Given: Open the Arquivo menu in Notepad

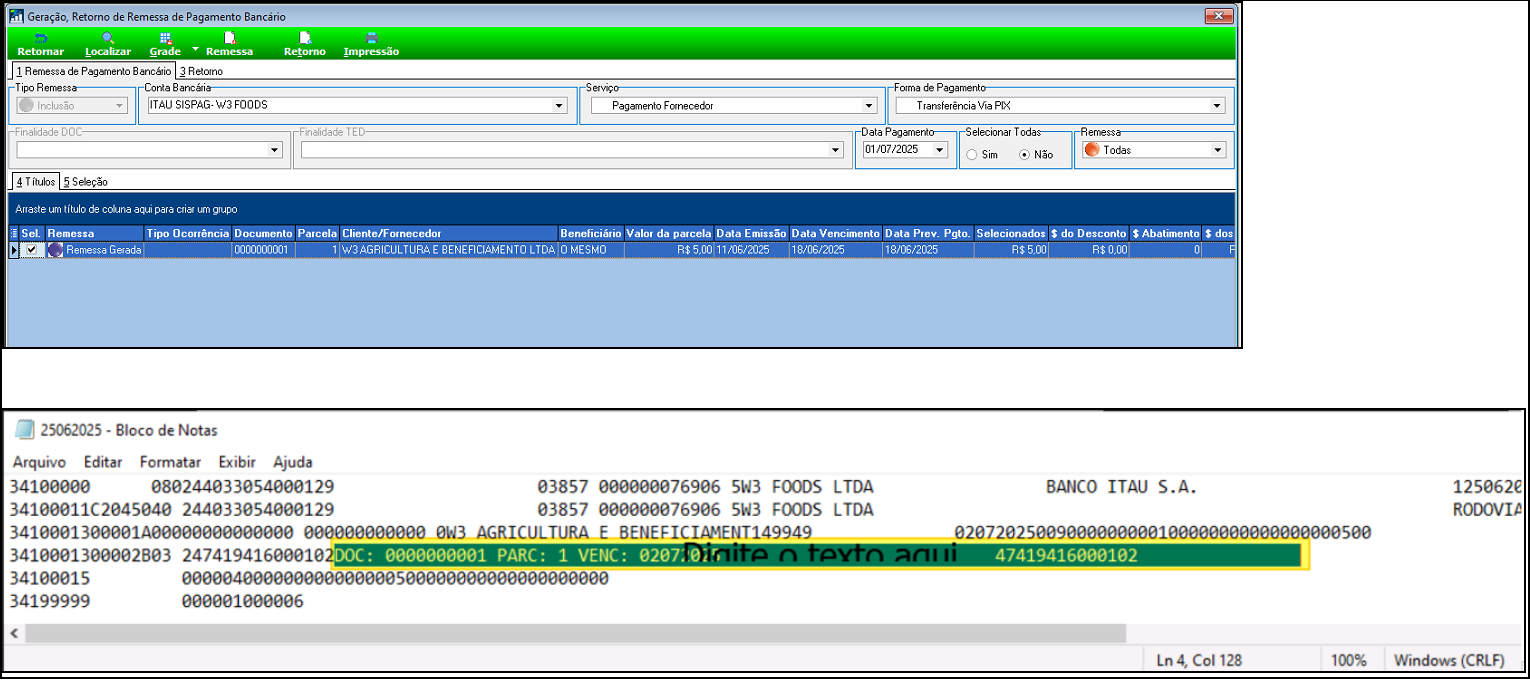Looking at the screenshot, I should [x=39, y=462].
